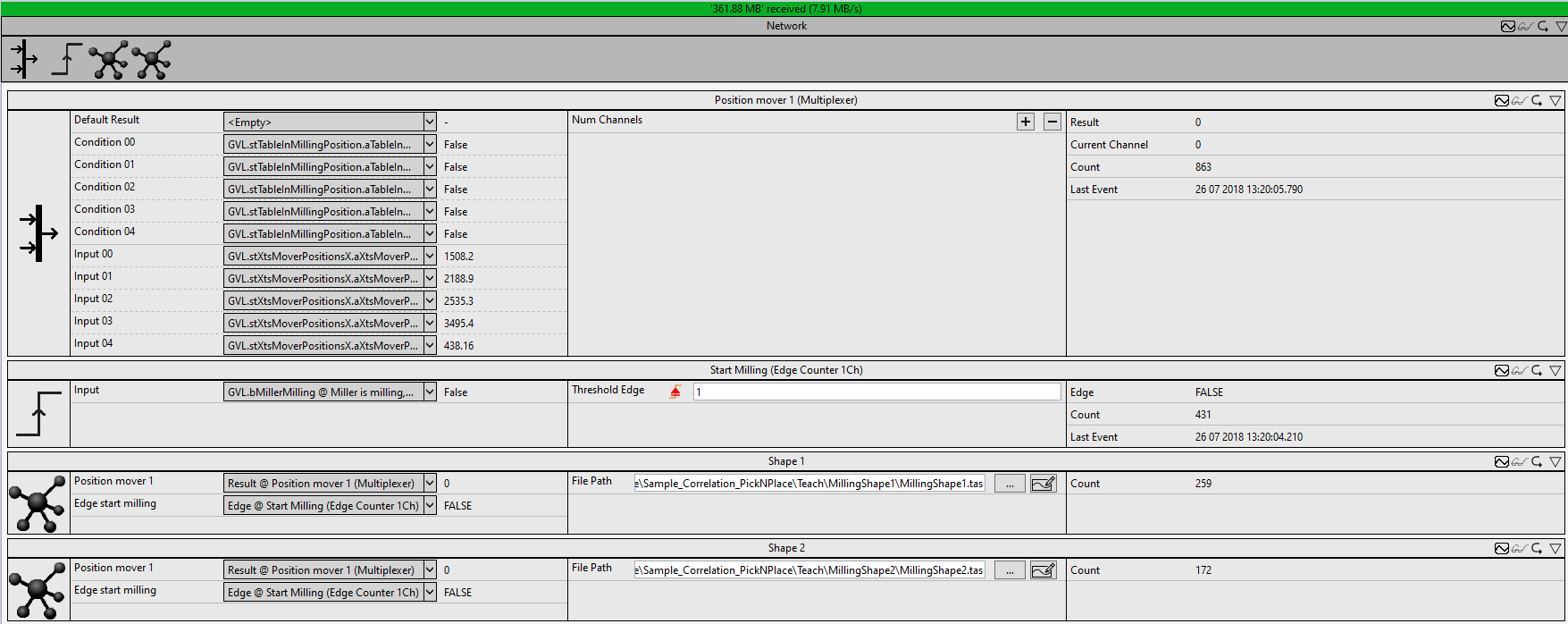Open Start Milling Input dropdown
Screen dimensions: 1568x624
[x=330, y=392]
